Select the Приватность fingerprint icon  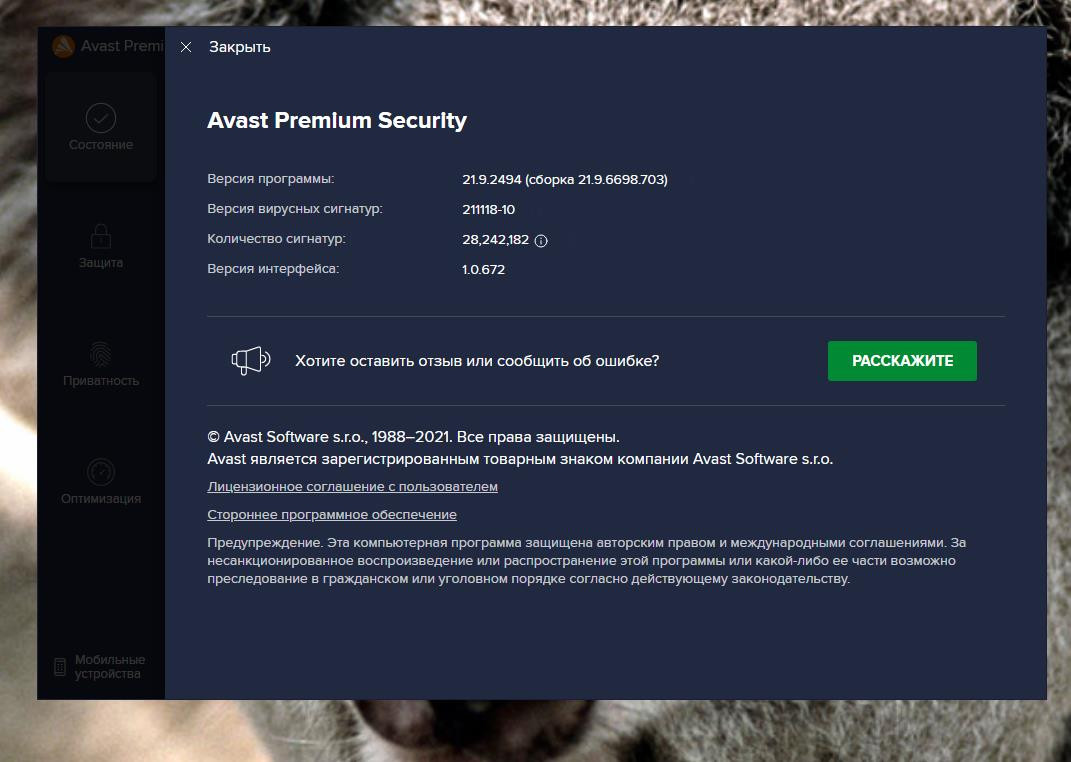(x=101, y=354)
